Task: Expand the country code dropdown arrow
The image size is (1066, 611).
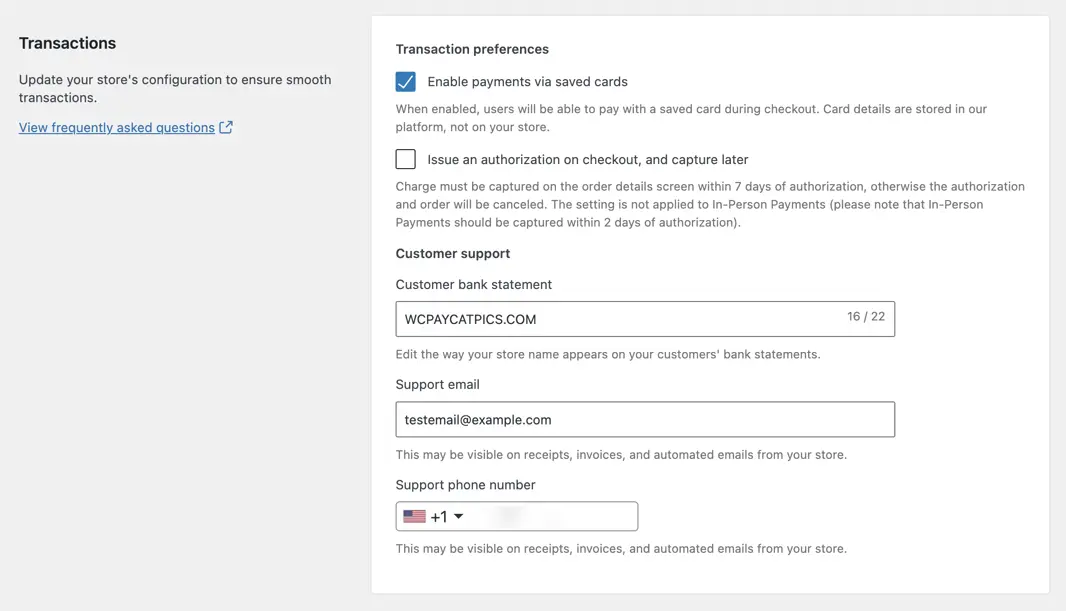Action: click(x=459, y=517)
